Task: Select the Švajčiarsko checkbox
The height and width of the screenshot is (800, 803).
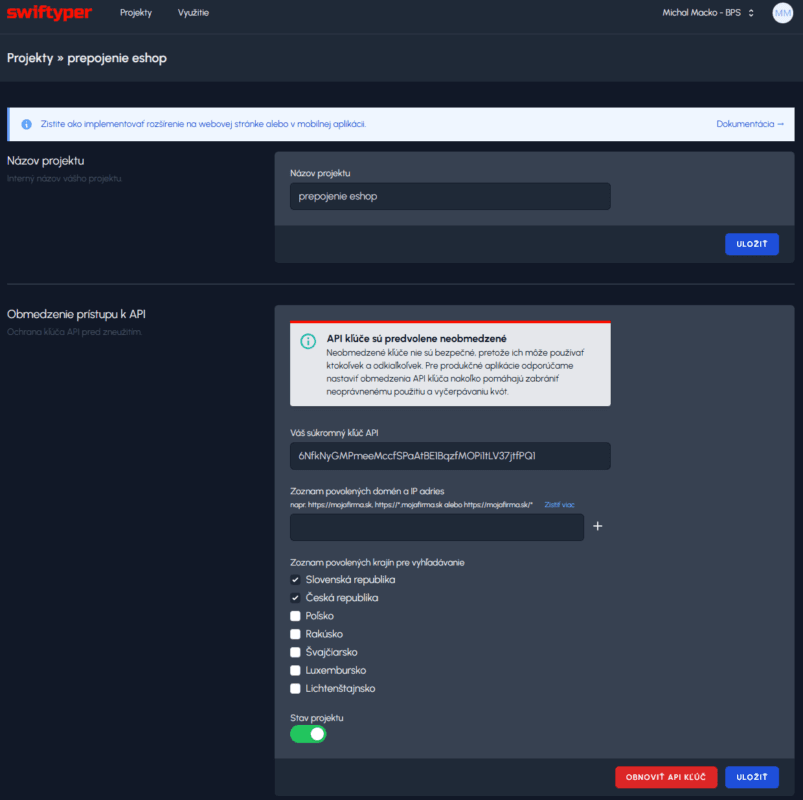Action: [295, 652]
